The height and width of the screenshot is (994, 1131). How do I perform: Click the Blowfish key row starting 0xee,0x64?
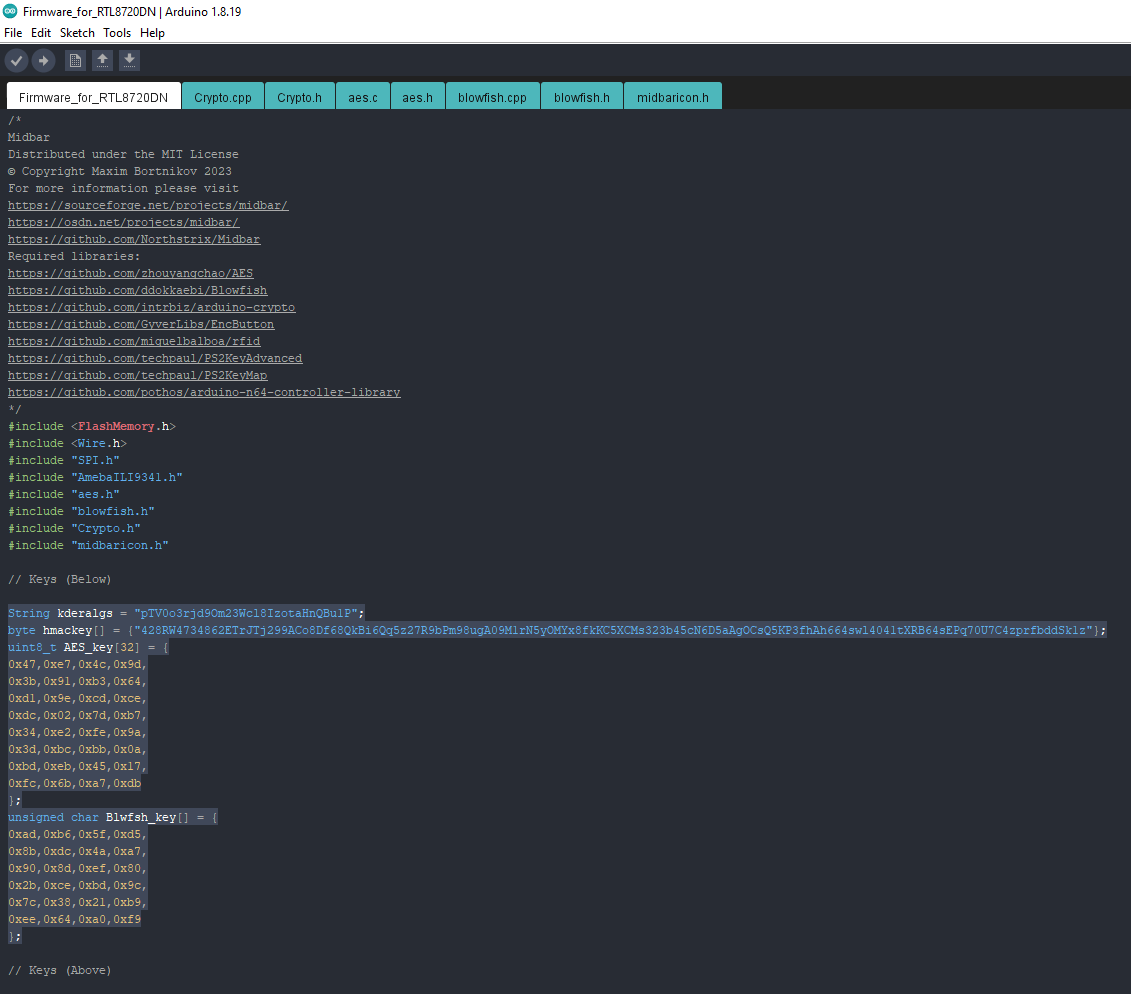point(74,920)
